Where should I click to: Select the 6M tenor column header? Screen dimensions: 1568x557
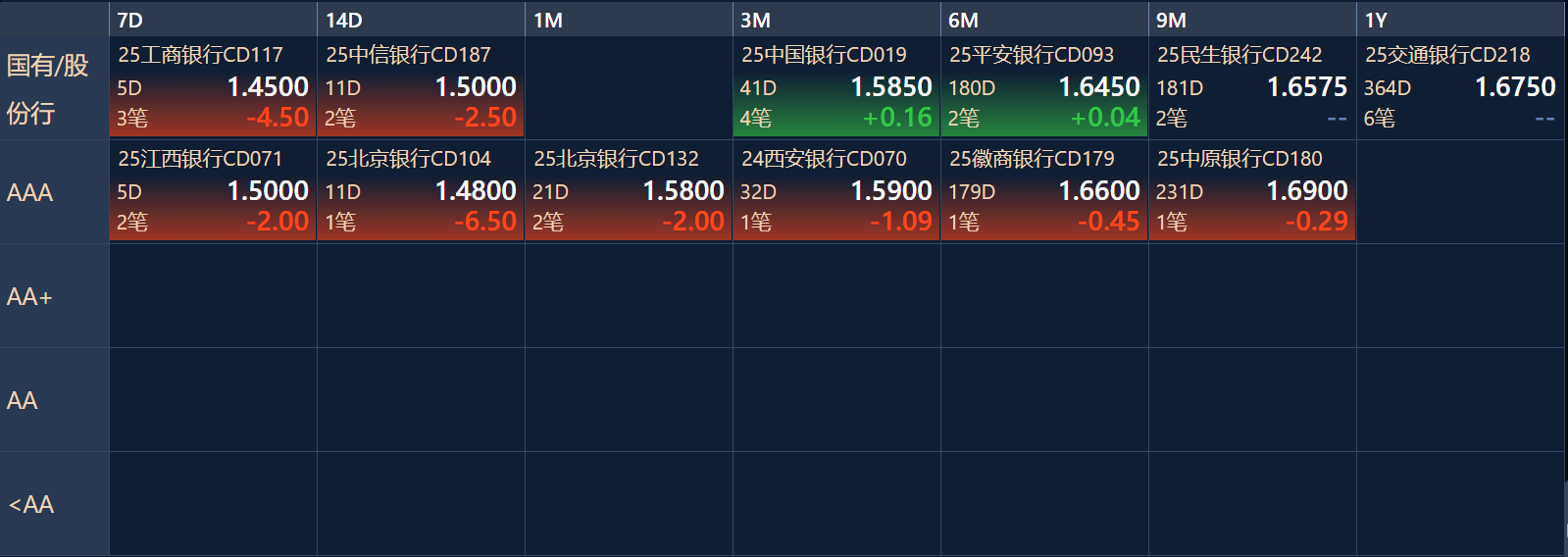tap(1044, 20)
